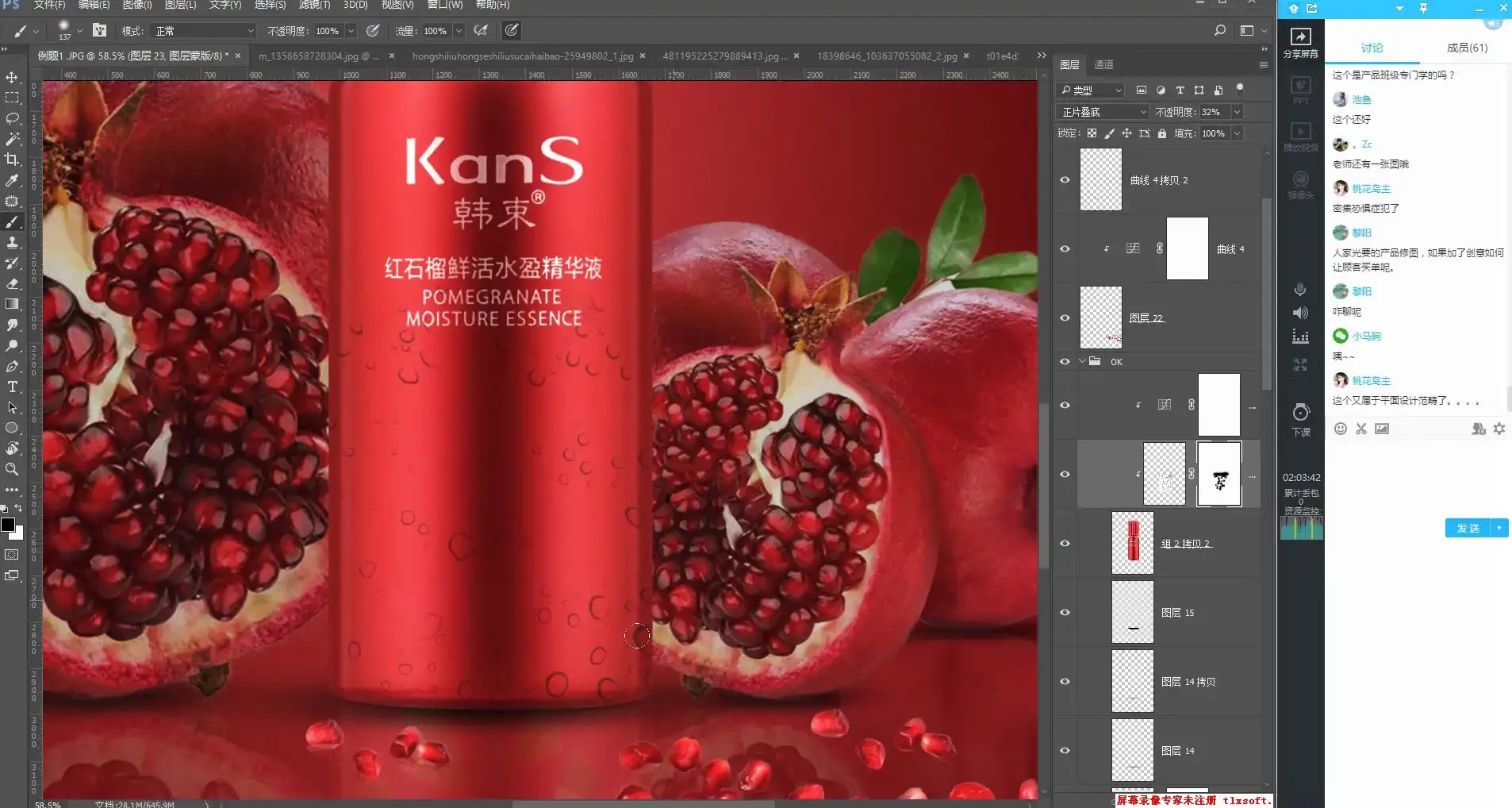Screen dimensions: 1512x808
Task: Select the Crop tool
Action: coord(12,160)
